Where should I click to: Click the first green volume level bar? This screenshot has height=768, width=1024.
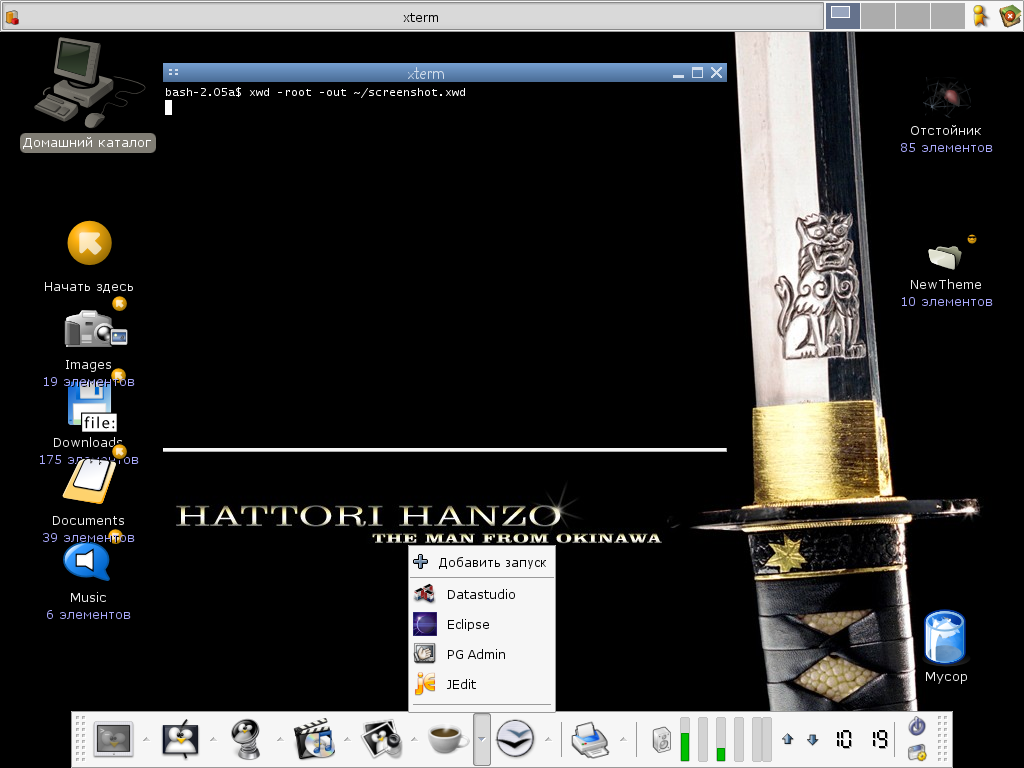click(x=685, y=741)
